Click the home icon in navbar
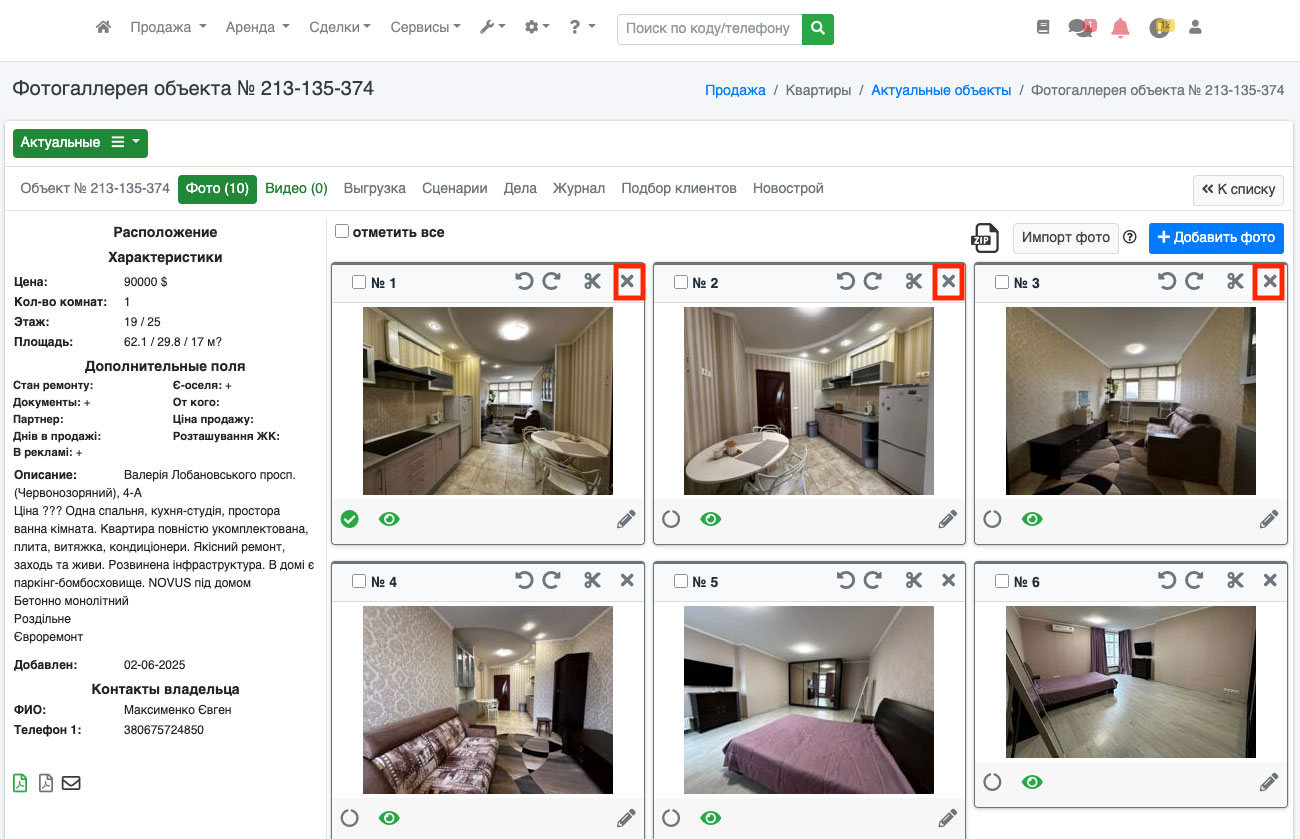This screenshot has height=839, width=1300. (103, 28)
